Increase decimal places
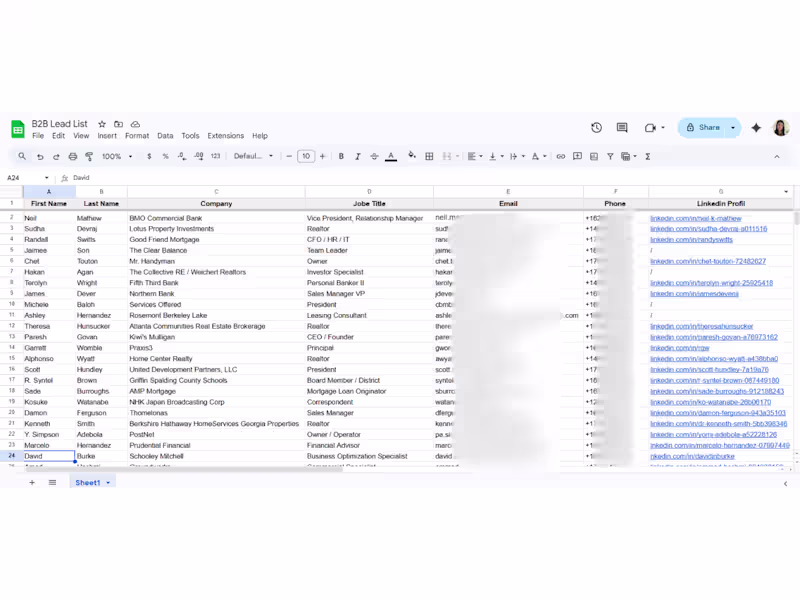The height and width of the screenshot is (600, 800). point(199,157)
